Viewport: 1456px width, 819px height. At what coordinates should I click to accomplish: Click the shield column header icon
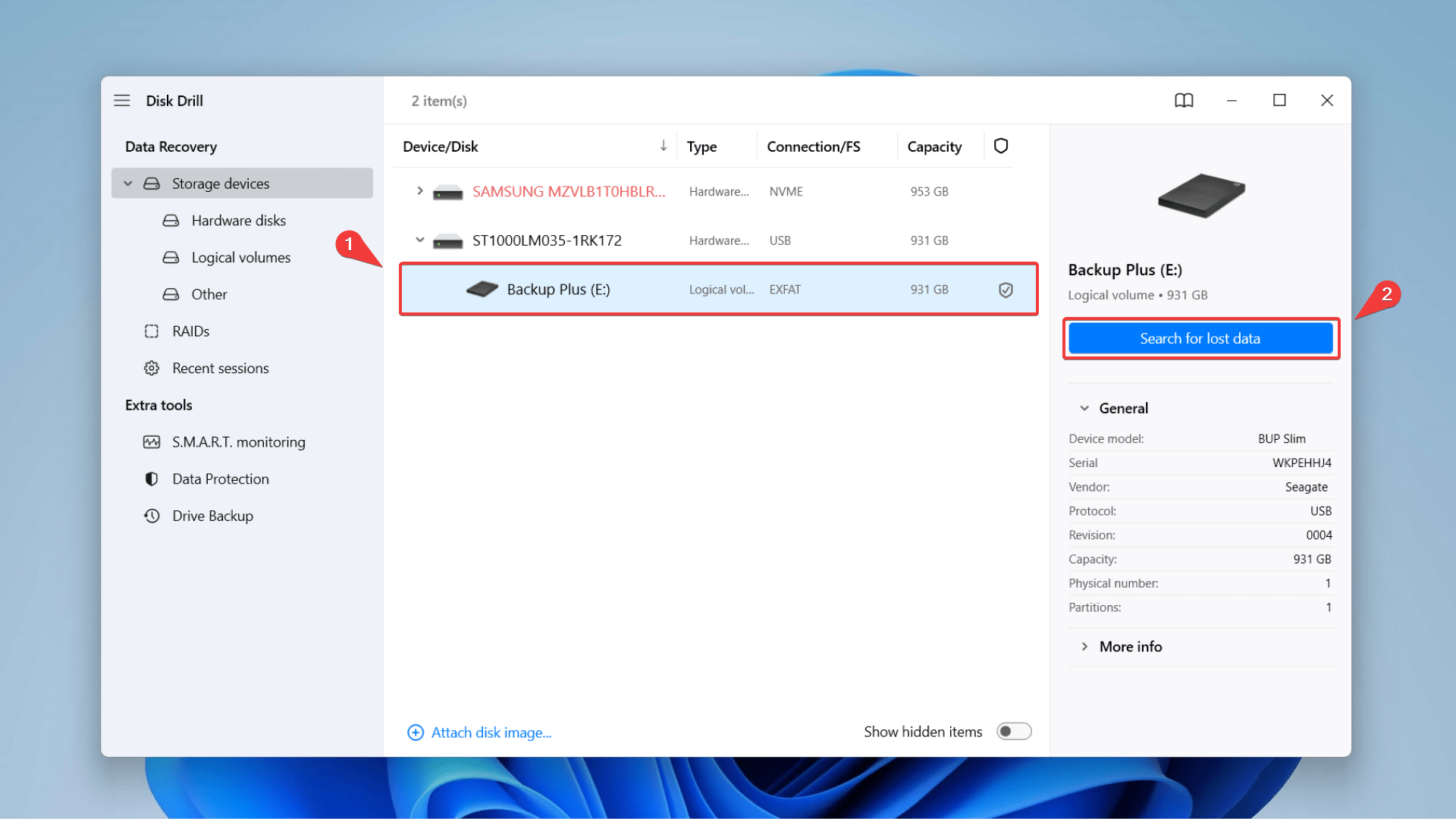[x=1001, y=146]
